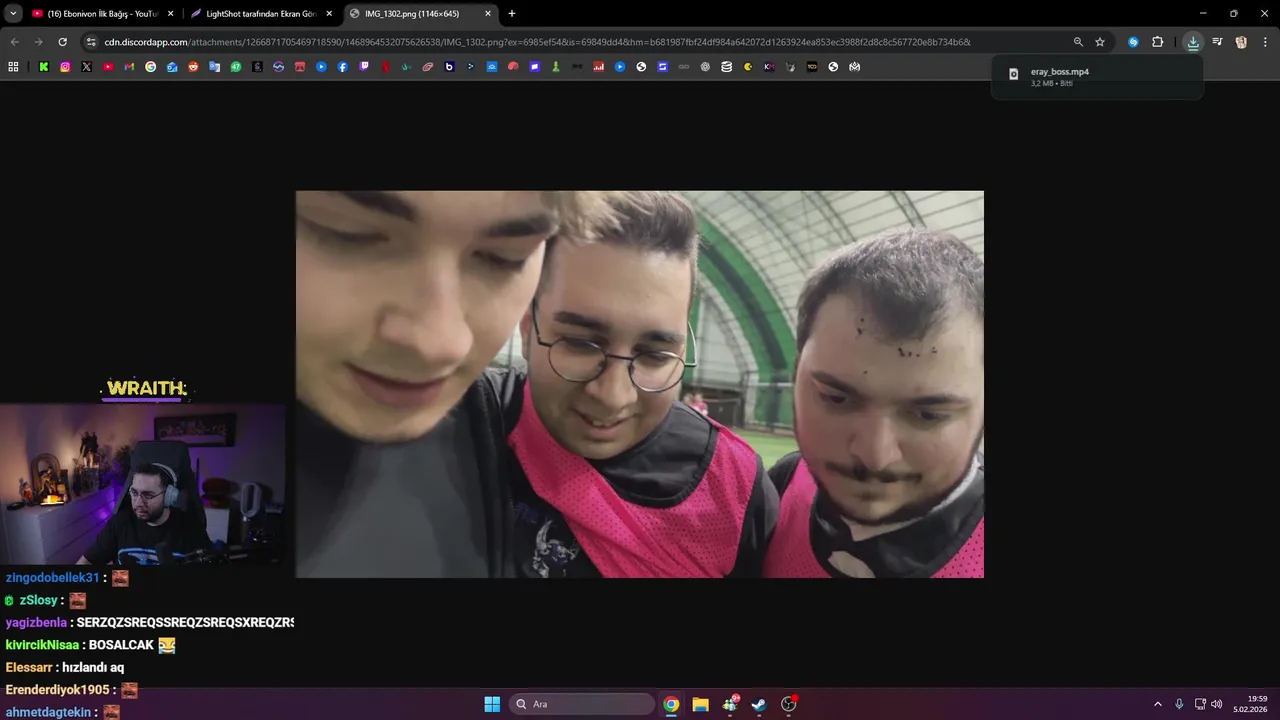This screenshot has height=720, width=1280.
Task: Click the Downloads toolbar icon
Action: pyautogui.click(x=1193, y=42)
